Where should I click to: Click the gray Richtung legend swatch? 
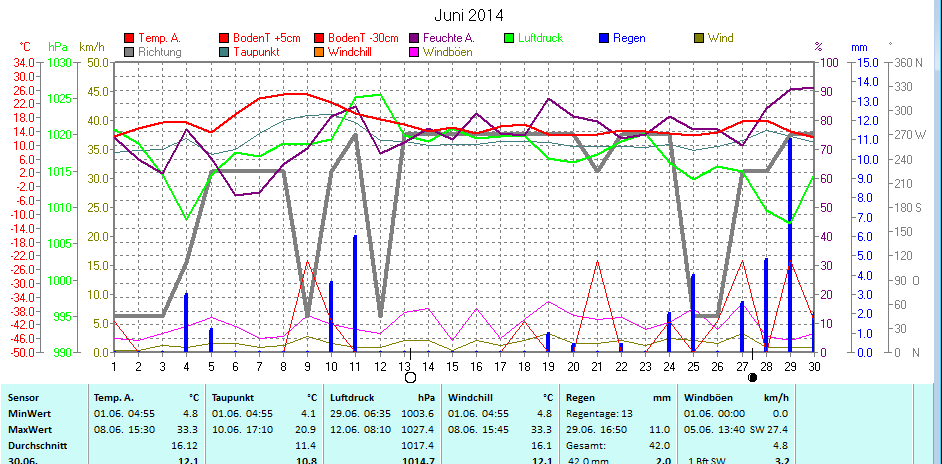[x=128, y=52]
